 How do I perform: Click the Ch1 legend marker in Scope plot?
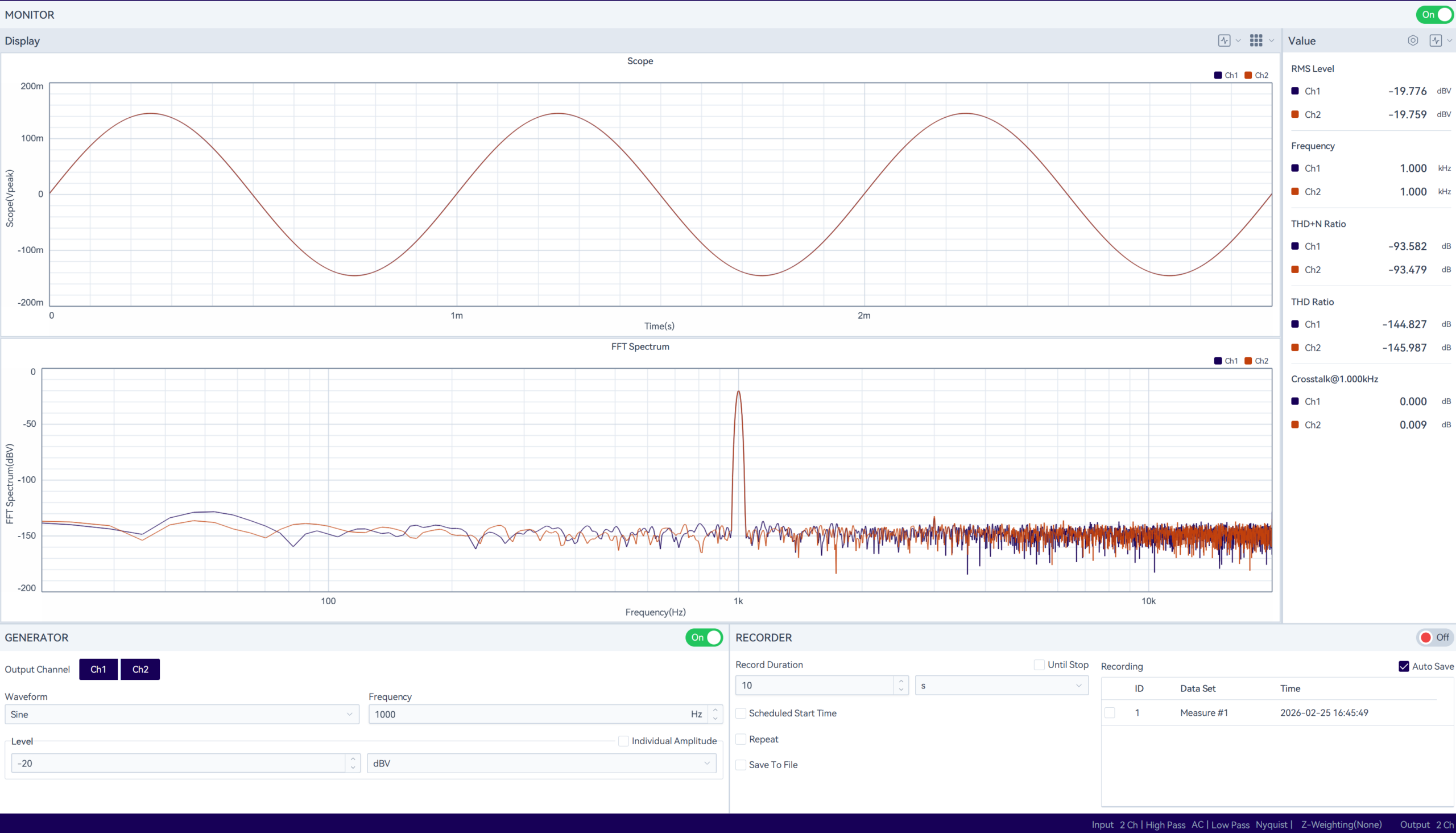point(1218,75)
